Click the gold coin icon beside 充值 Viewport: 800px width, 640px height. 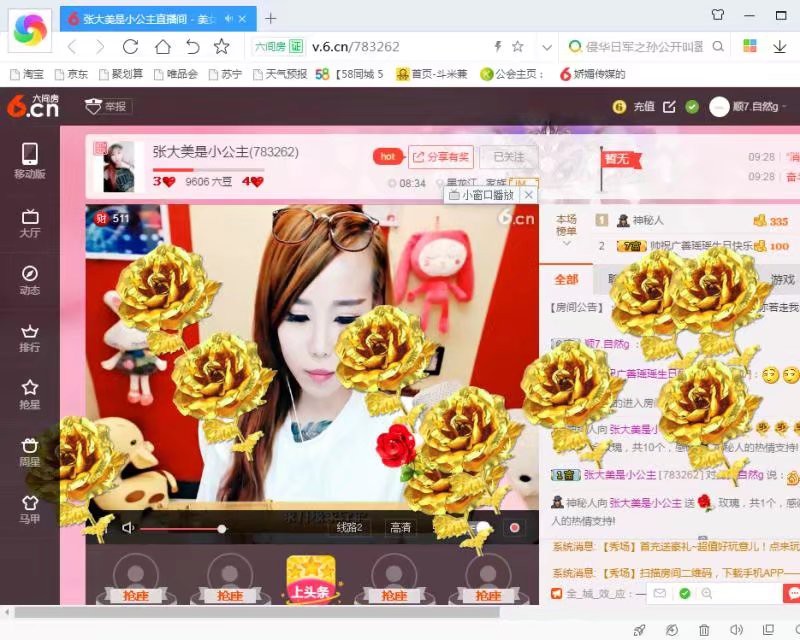tap(619, 107)
